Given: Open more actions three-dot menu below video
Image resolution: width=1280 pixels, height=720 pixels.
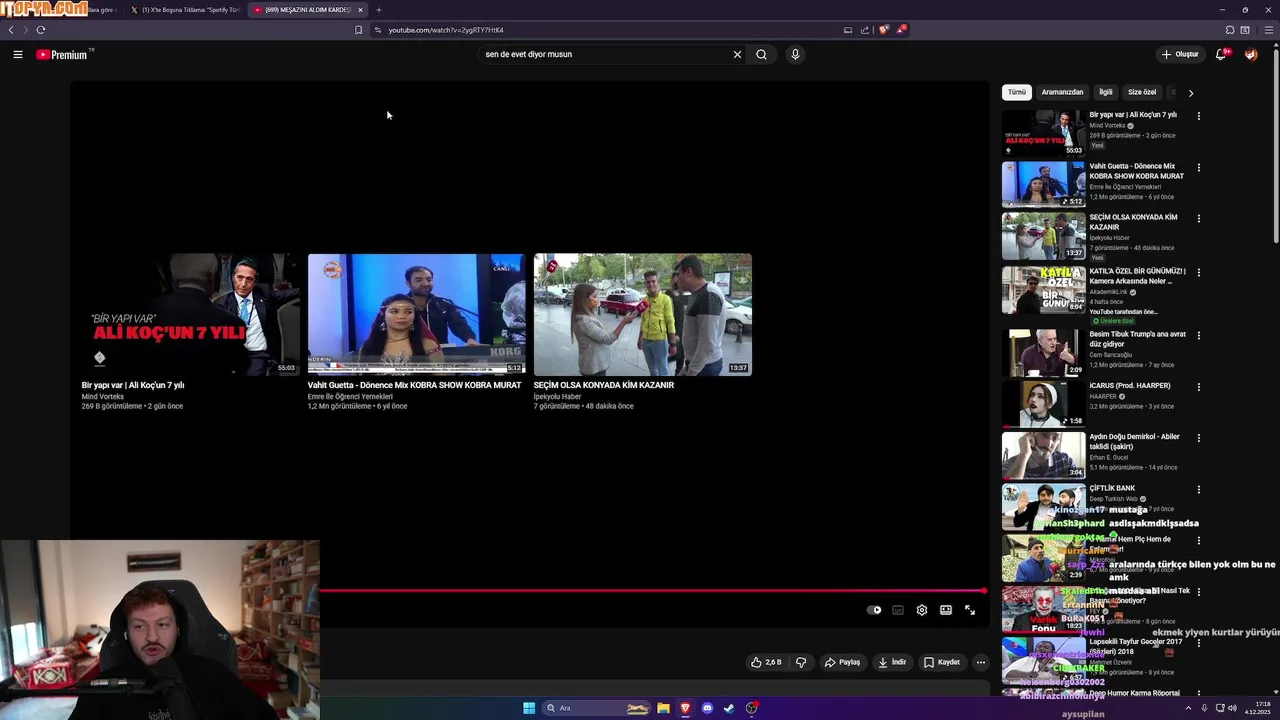Looking at the screenshot, I should [x=981, y=662].
